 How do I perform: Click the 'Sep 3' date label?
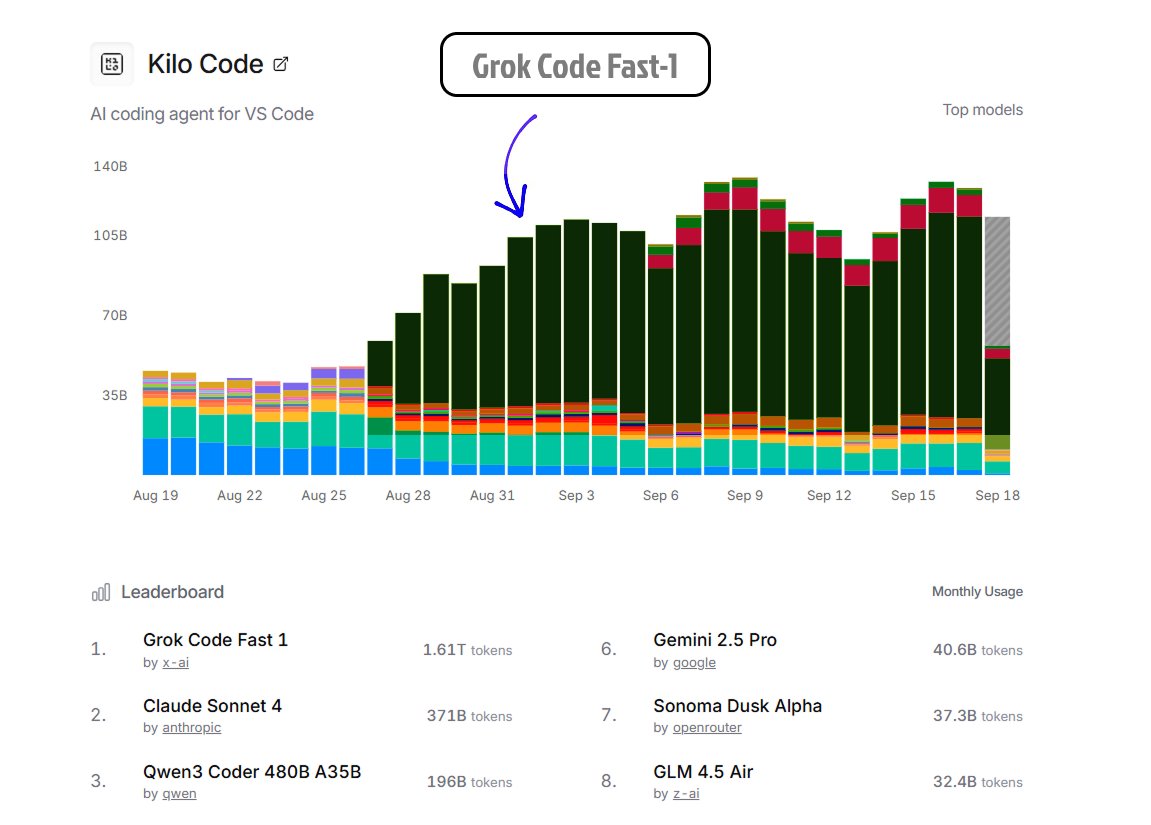[576, 495]
